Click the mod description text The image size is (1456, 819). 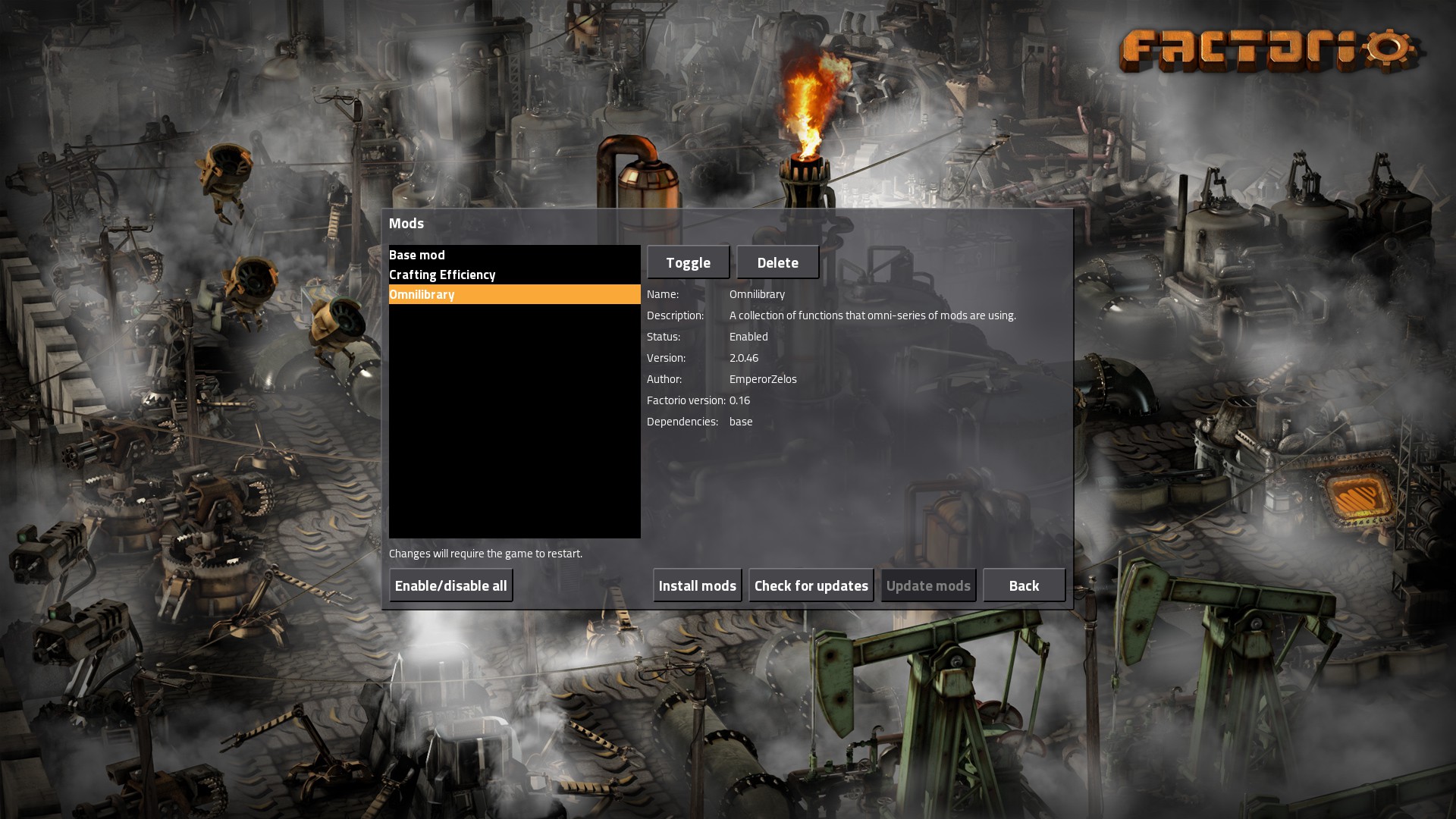point(872,315)
